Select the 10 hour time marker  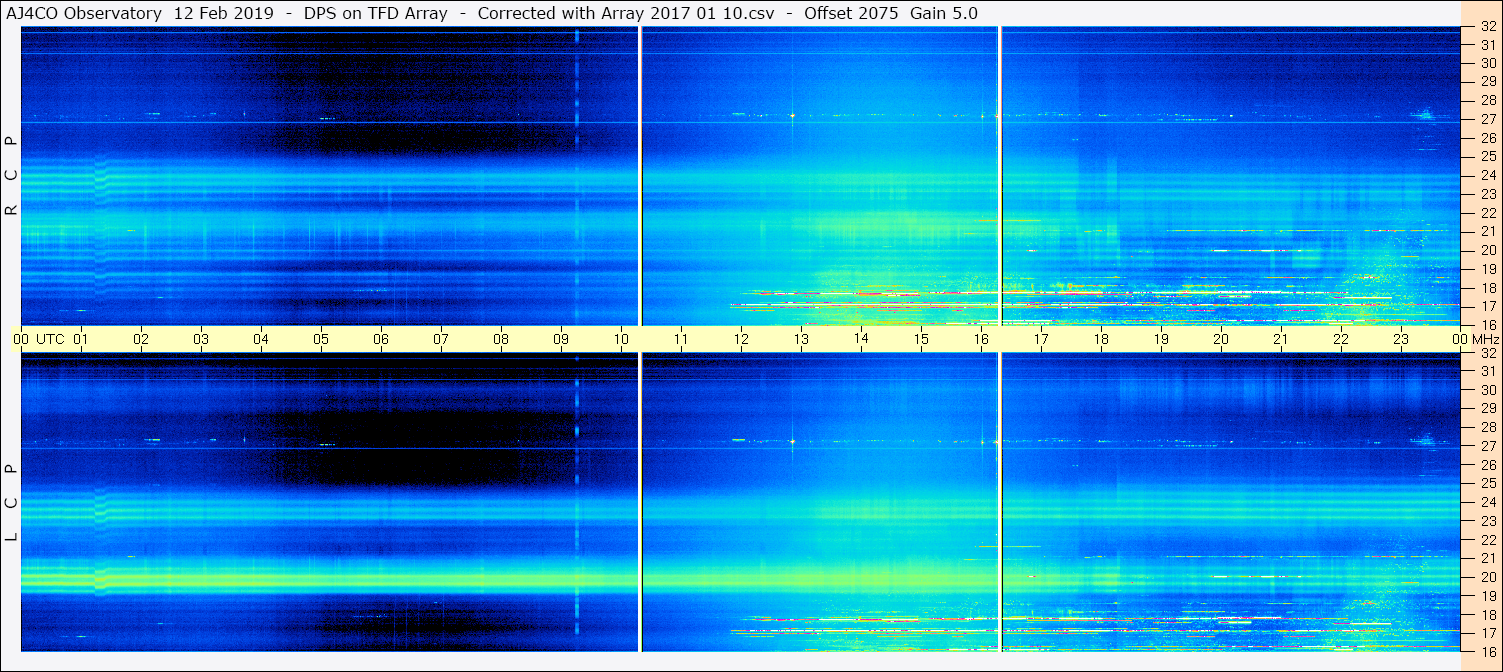[x=621, y=339]
